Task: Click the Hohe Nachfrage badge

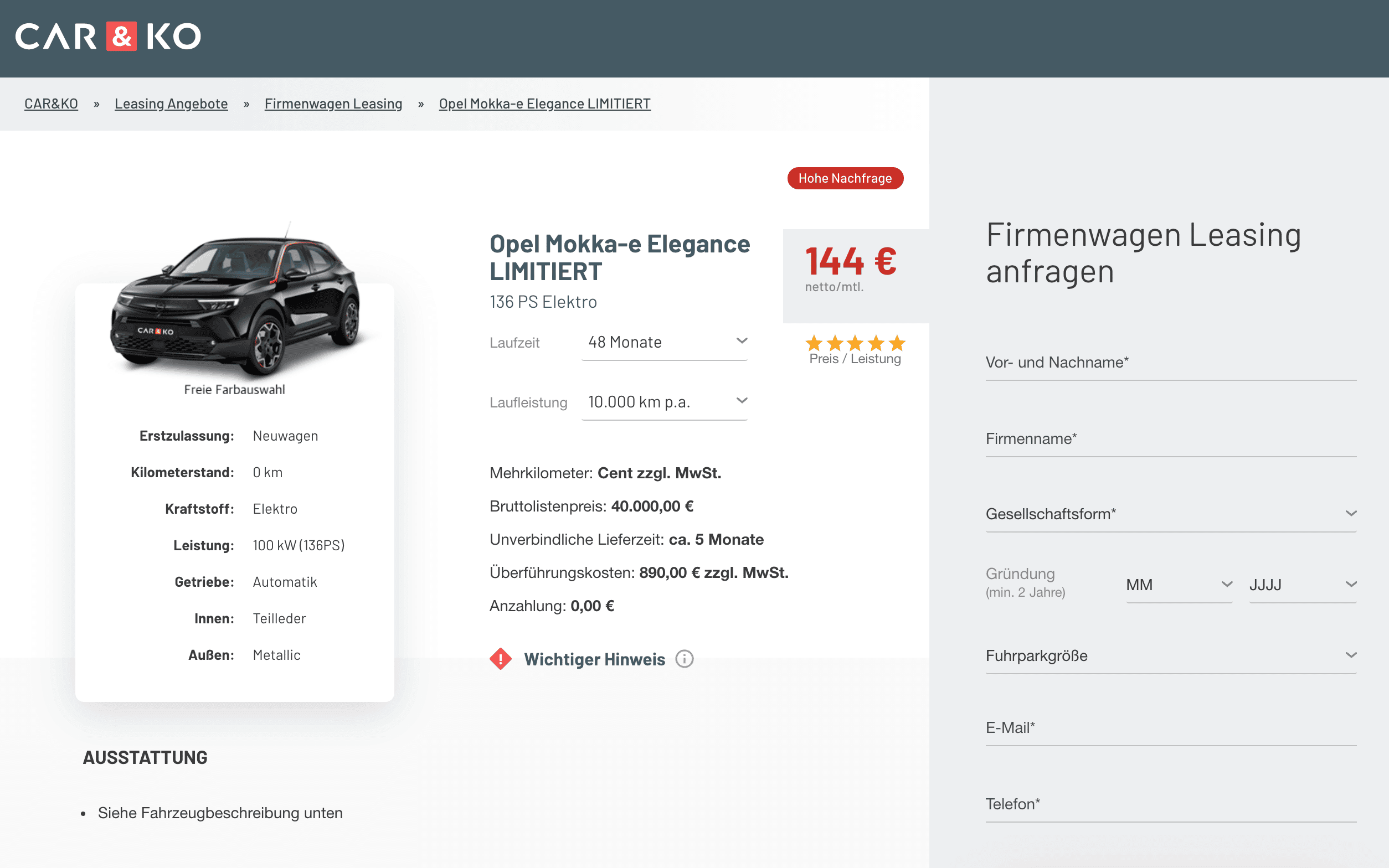Action: (845, 178)
